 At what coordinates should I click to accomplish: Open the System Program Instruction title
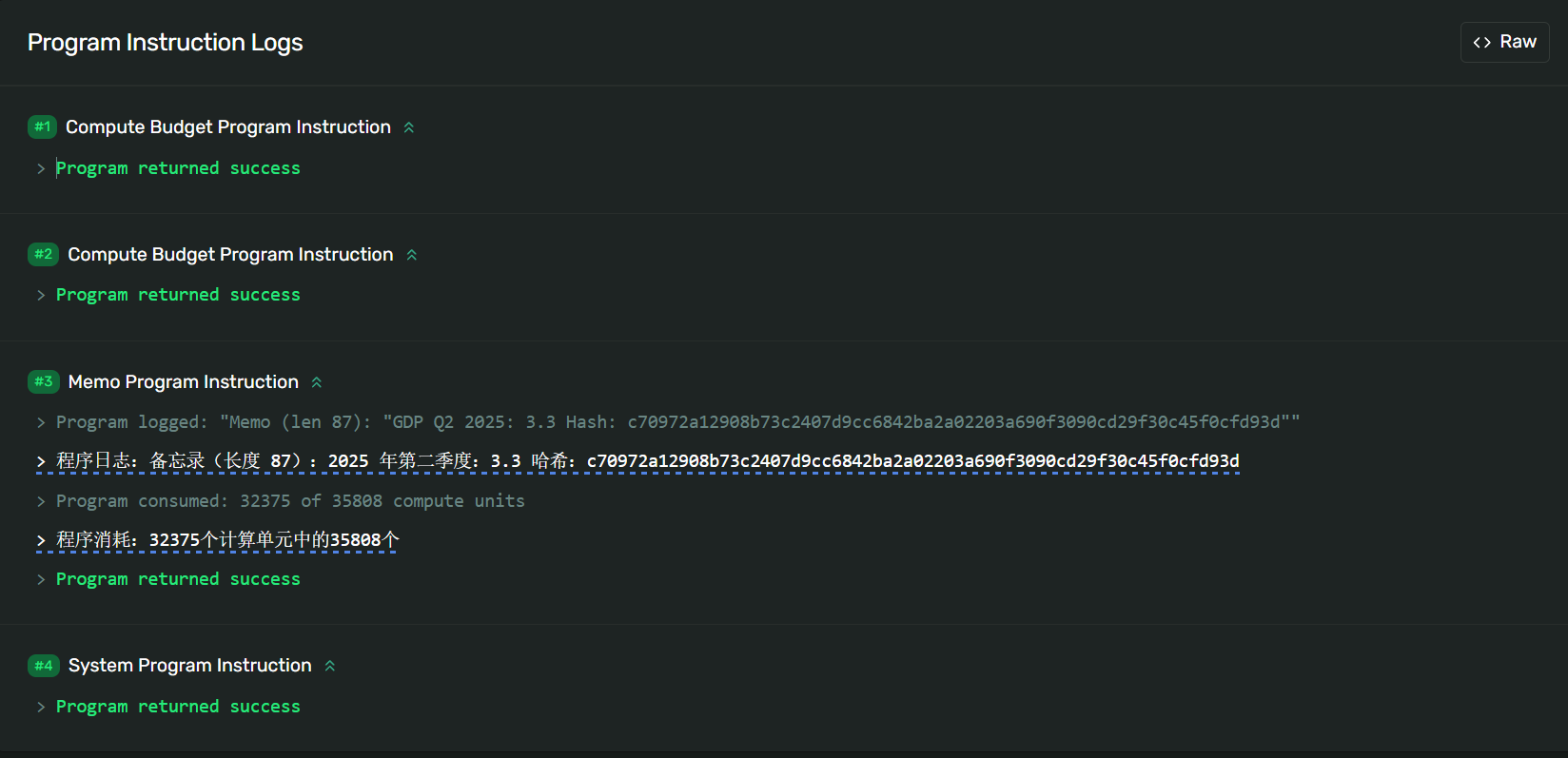[x=190, y=665]
